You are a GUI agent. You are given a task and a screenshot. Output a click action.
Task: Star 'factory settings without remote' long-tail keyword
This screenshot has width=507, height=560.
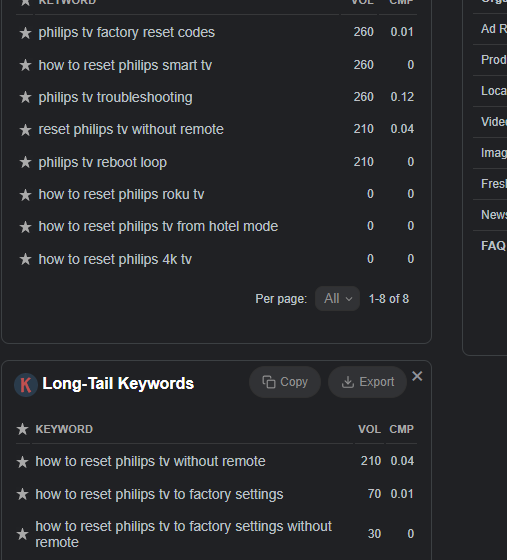coord(22,534)
